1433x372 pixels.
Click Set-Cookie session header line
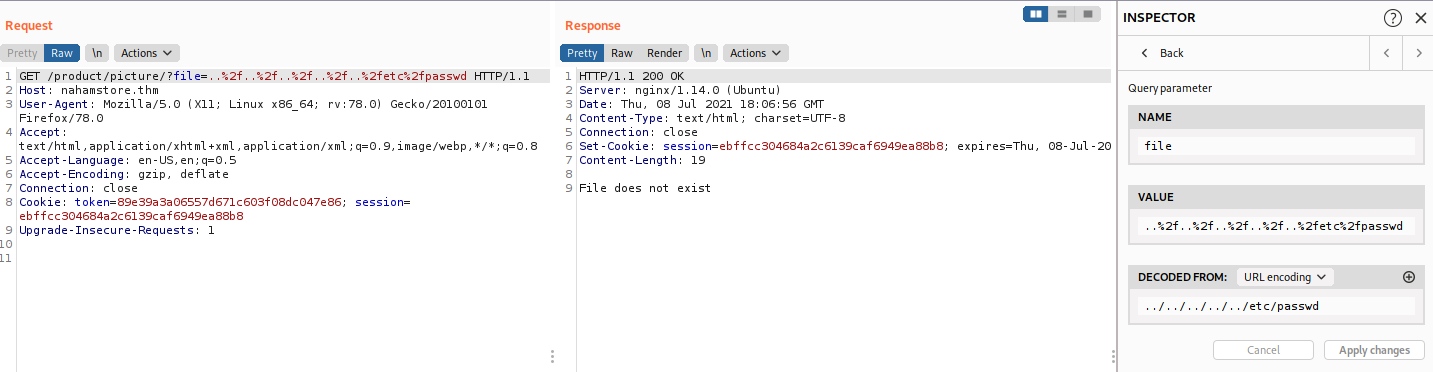(845, 146)
